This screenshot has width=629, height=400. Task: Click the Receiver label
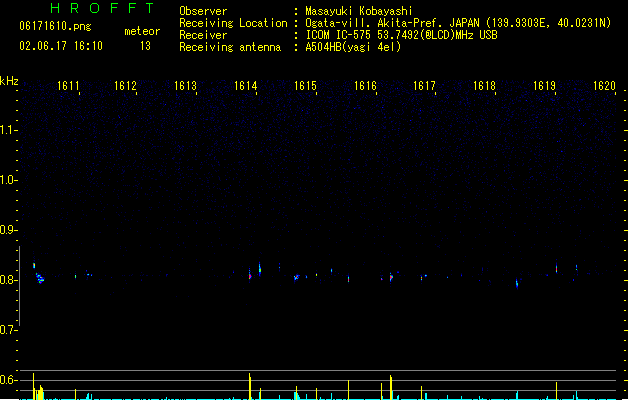[x=203, y=35]
